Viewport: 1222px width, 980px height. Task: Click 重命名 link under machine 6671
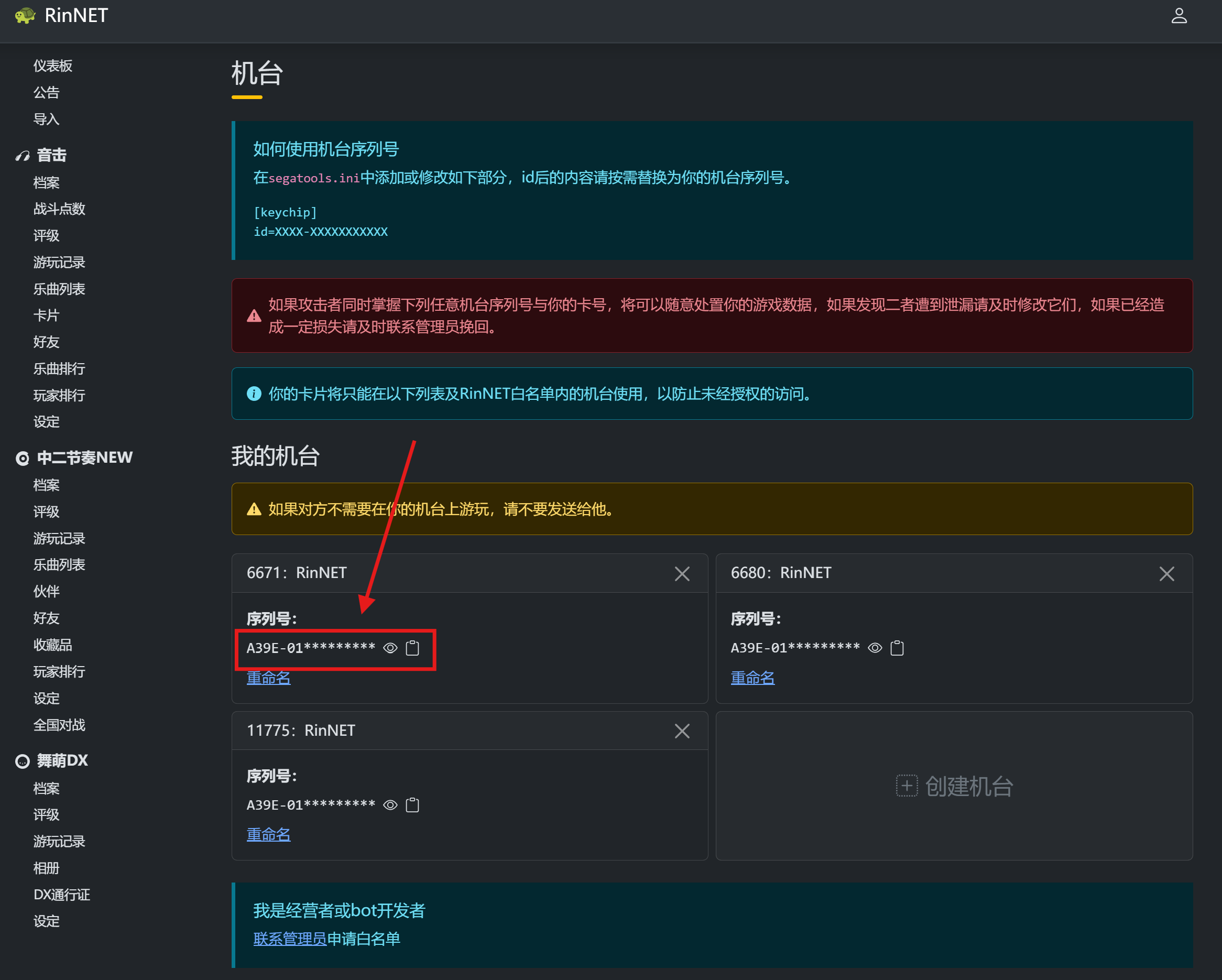tap(268, 677)
